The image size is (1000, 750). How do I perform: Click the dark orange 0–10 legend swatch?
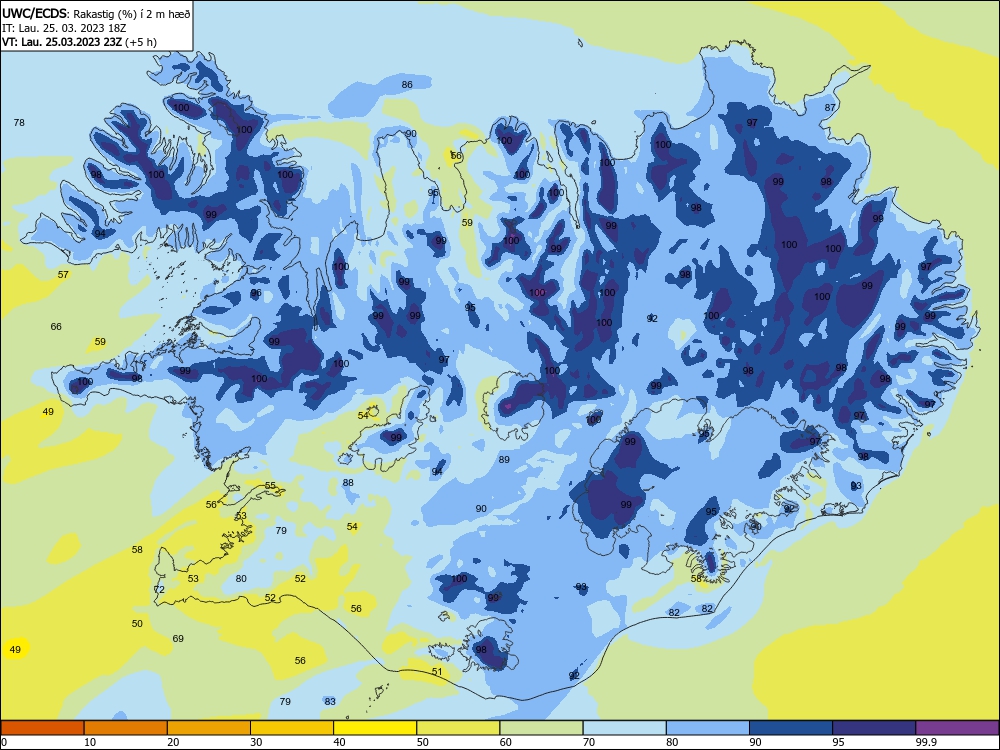click(42, 728)
